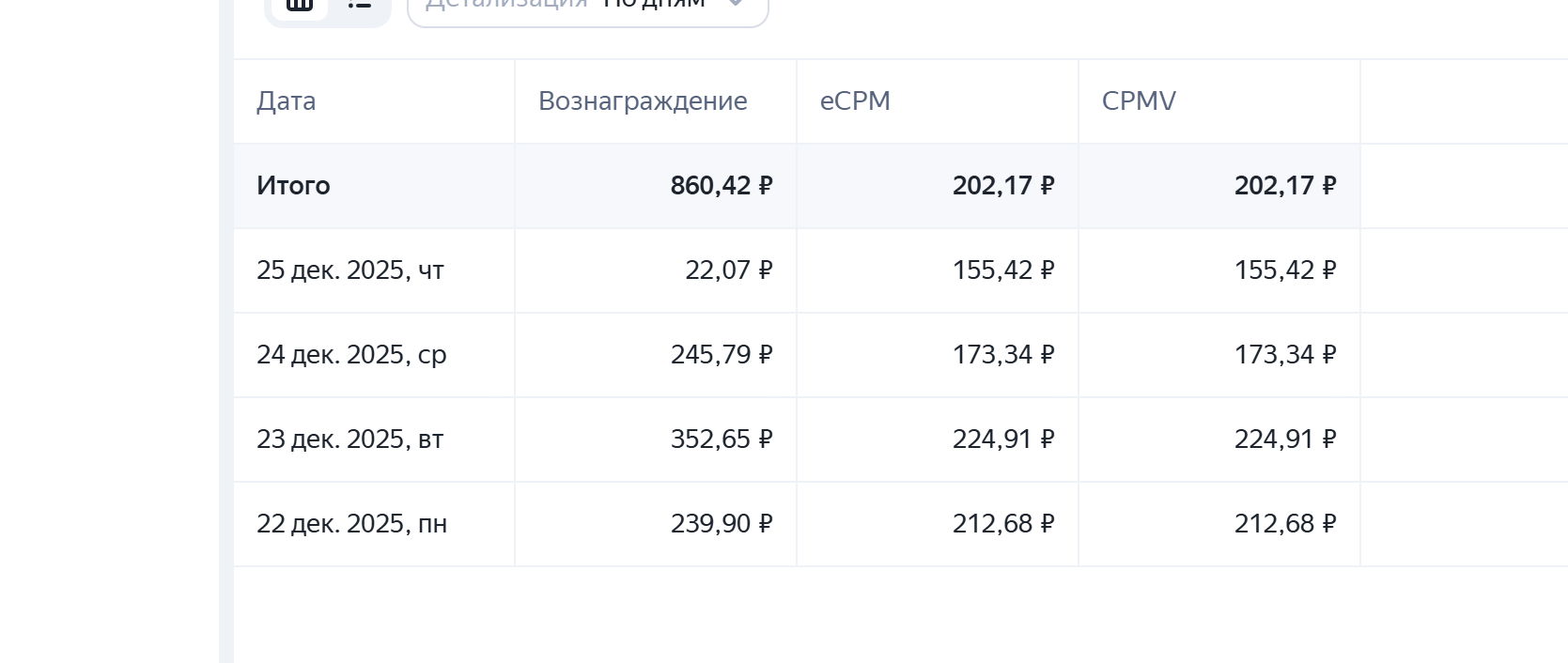The height and width of the screenshot is (663, 1568).
Task: Click the CPMV value for 25 дек.
Action: pos(1284,270)
